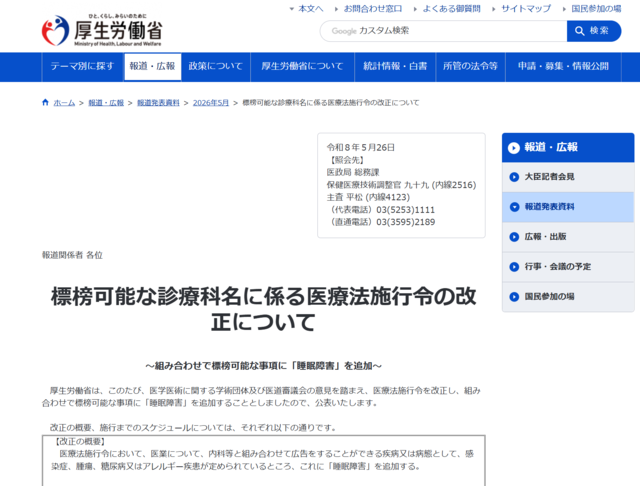Open the 厚生労働省について menu
The width and height of the screenshot is (640, 486).
(x=302, y=67)
